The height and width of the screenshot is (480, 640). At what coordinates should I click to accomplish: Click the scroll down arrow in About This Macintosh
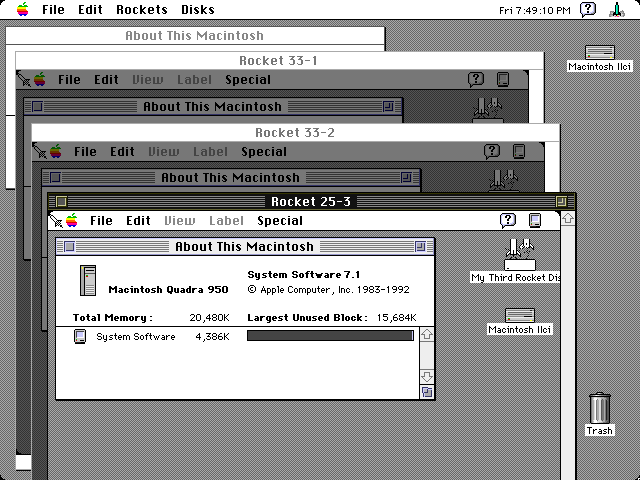[x=427, y=376]
